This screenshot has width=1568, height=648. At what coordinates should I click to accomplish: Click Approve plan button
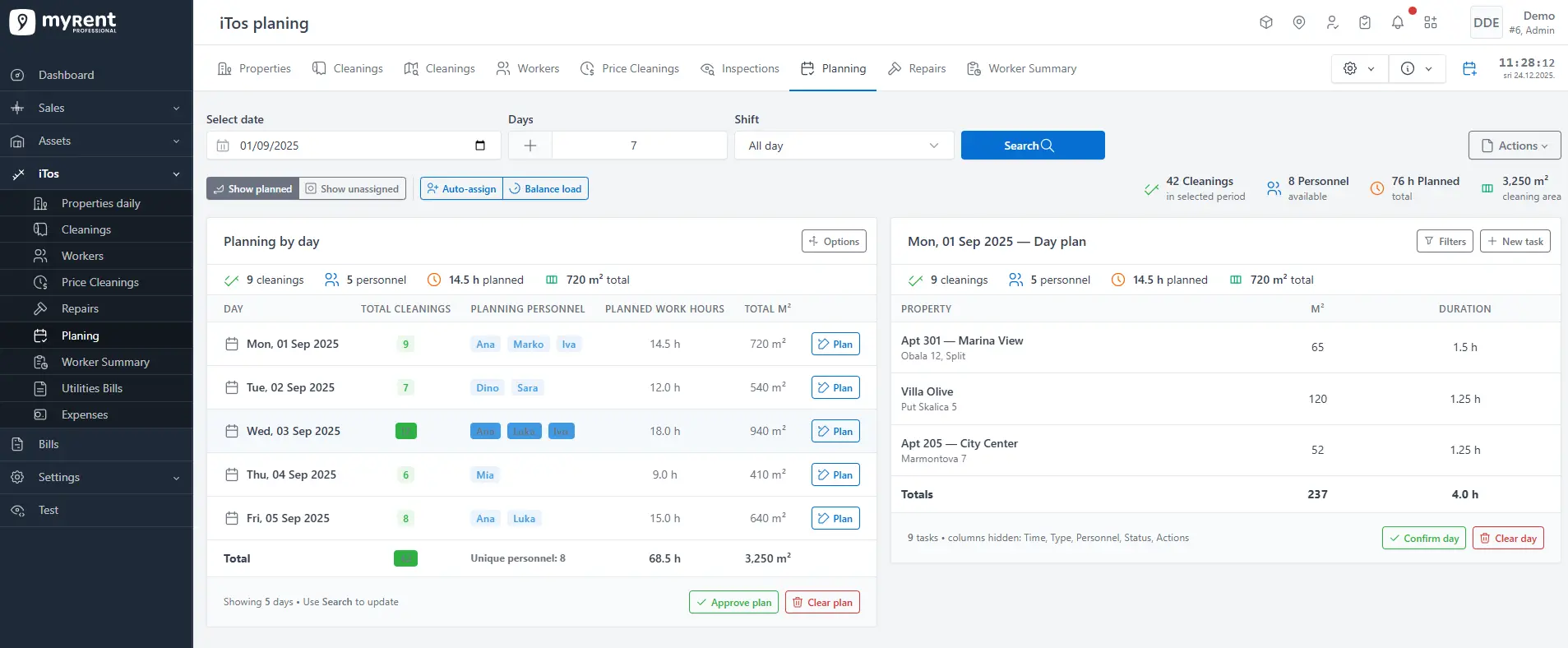[733, 603]
